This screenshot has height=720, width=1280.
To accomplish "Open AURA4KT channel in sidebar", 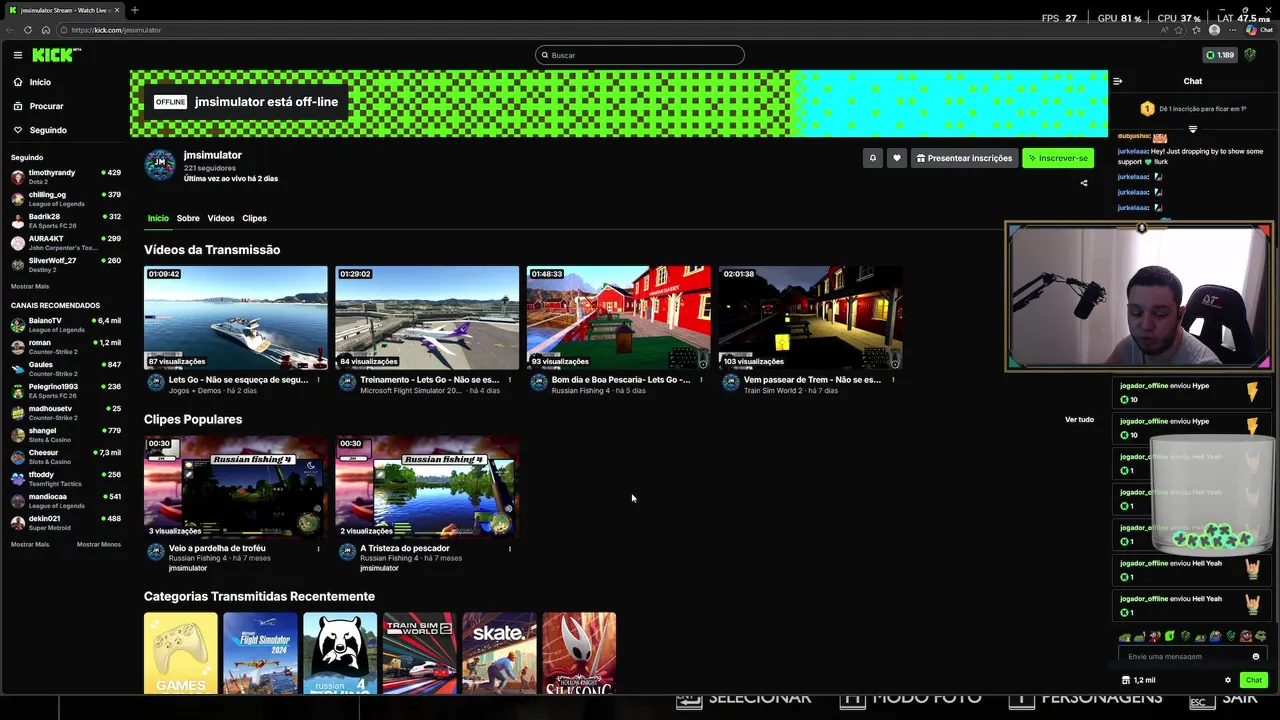I will [x=66, y=243].
